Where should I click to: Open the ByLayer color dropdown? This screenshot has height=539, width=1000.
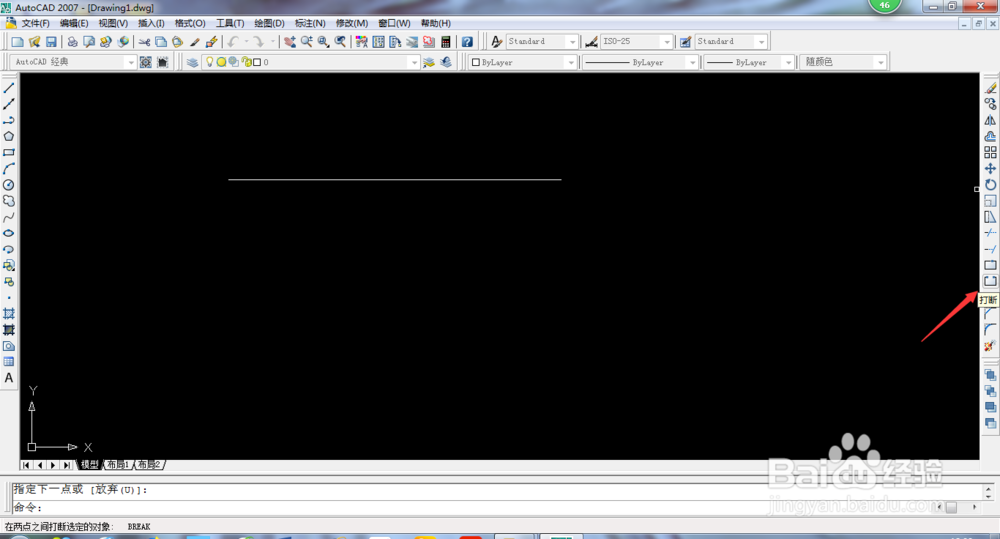571,62
